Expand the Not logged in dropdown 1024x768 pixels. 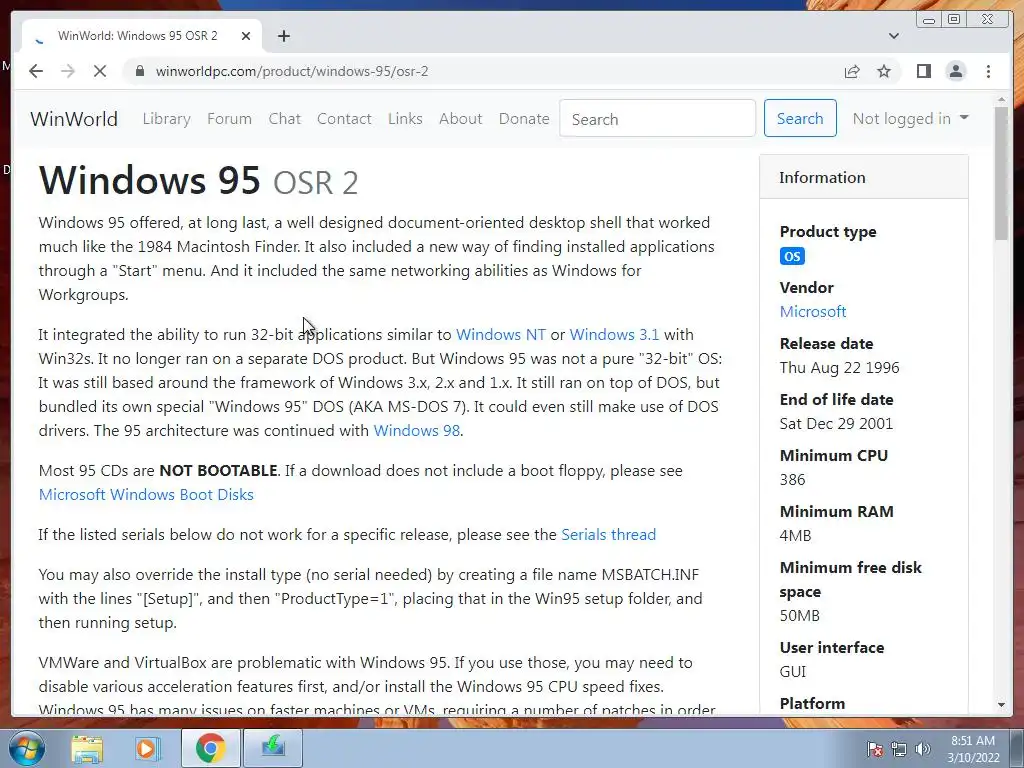click(x=910, y=119)
